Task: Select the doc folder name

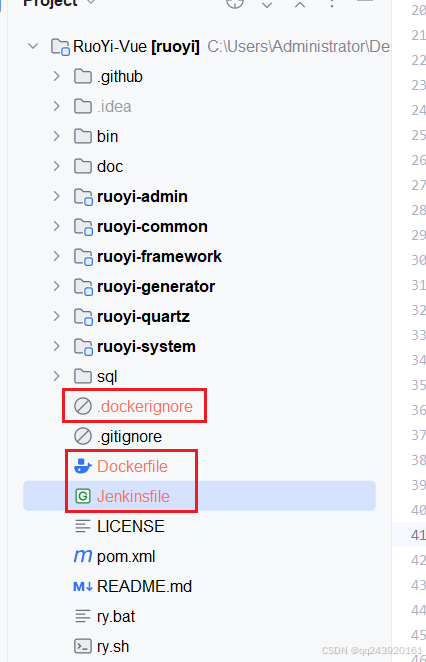Action: coord(110,166)
